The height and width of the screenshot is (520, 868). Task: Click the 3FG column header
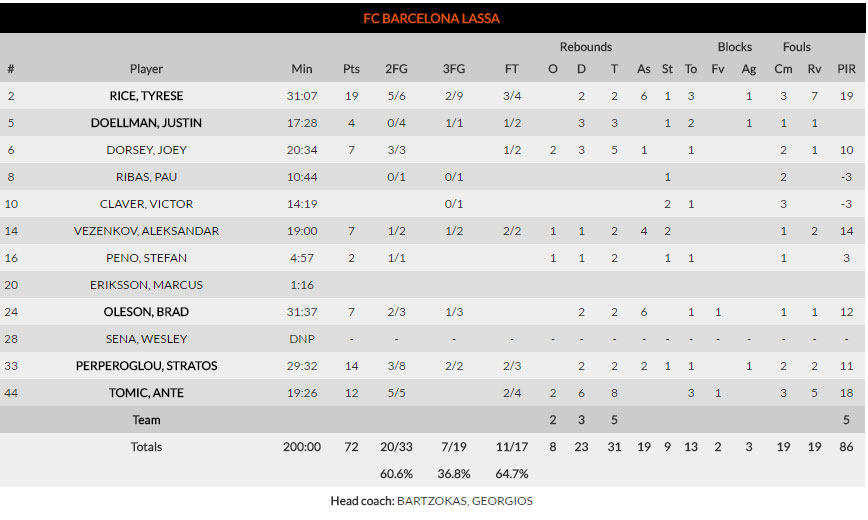pyautogui.click(x=454, y=69)
